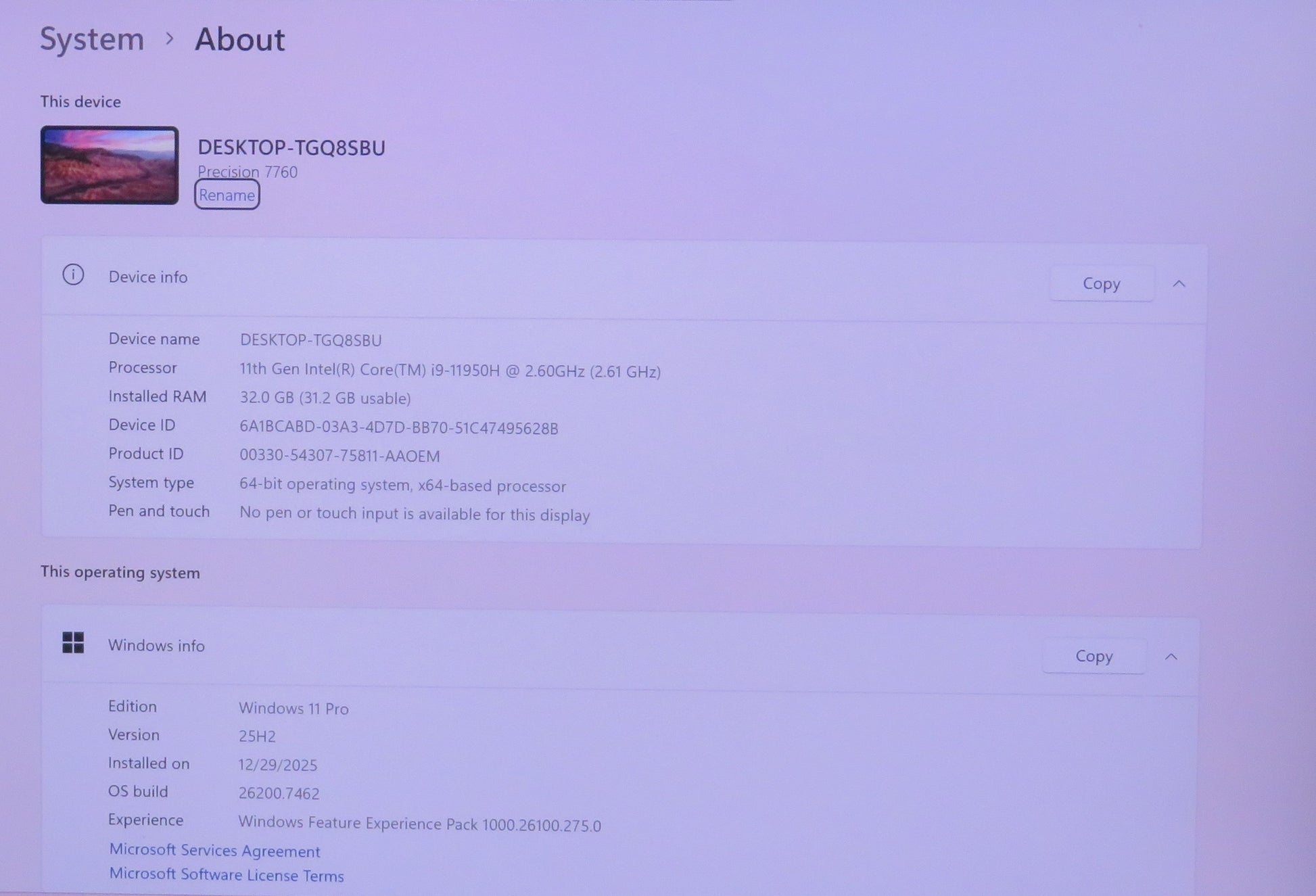Viewport: 1316px width, 896px height.
Task: Open Microsoft Software License Terms link
Action: click(227, 874)
